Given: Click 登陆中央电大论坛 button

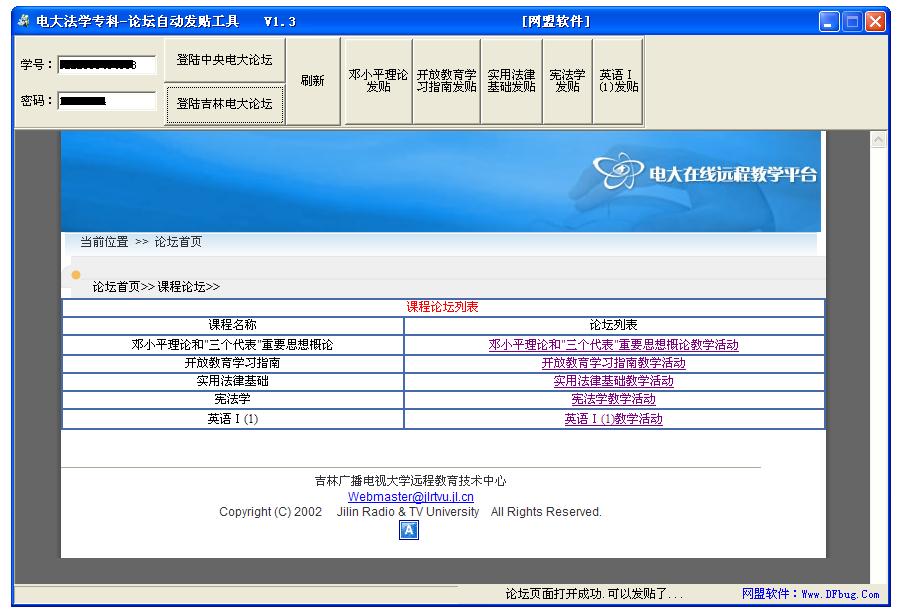Looking at the screenshot, I should (x=225, y=60).
